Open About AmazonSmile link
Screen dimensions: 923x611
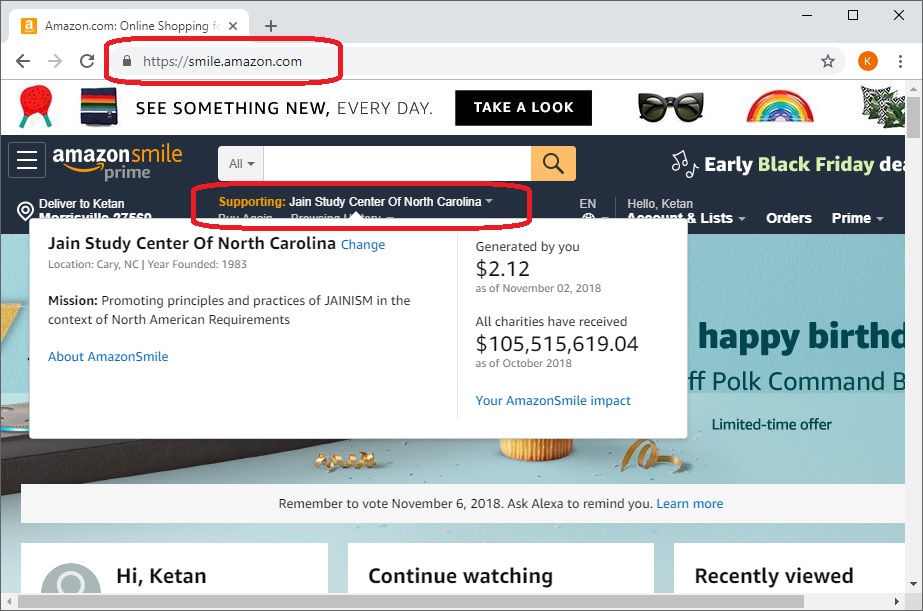click(108, 357)
